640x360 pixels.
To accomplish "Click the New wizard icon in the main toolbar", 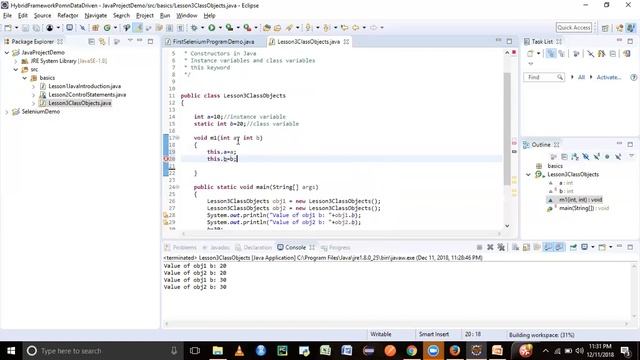I will pos(8,28).
